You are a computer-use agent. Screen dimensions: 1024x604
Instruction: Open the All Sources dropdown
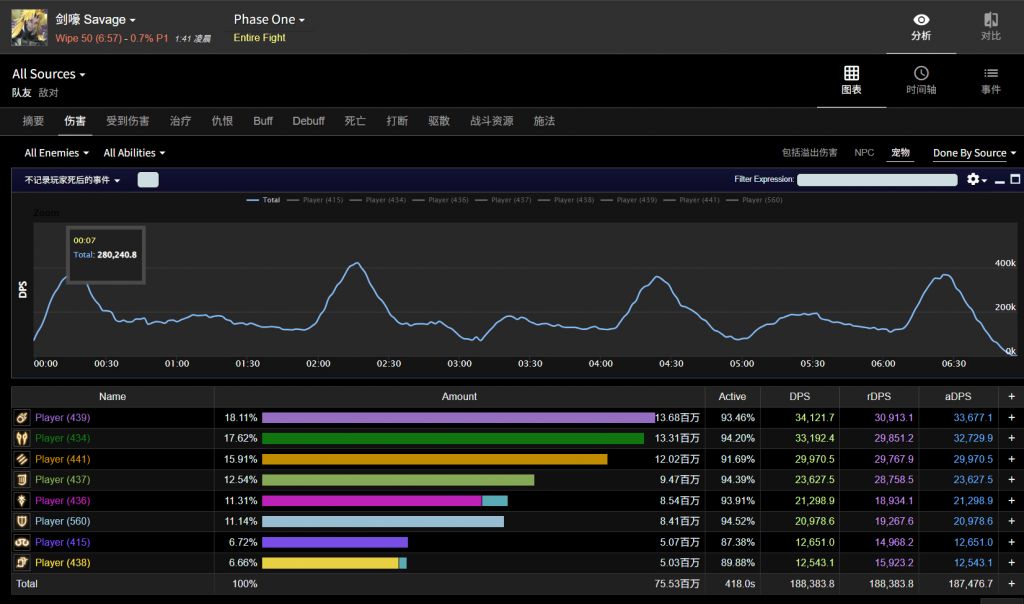pyautogui.click(x=48, y=74)
